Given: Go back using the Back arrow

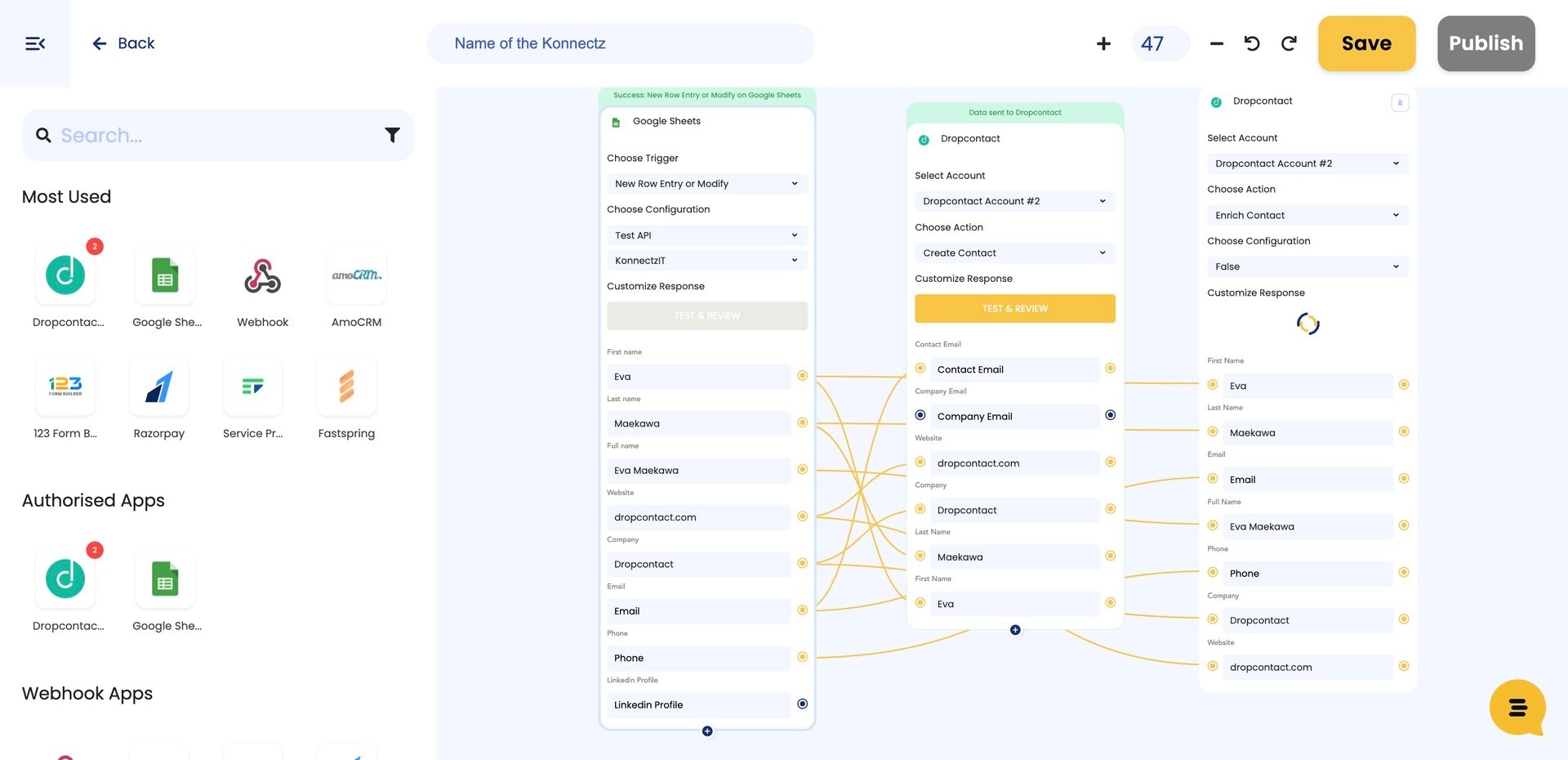Looking at the screenshot, I should 123,43.
